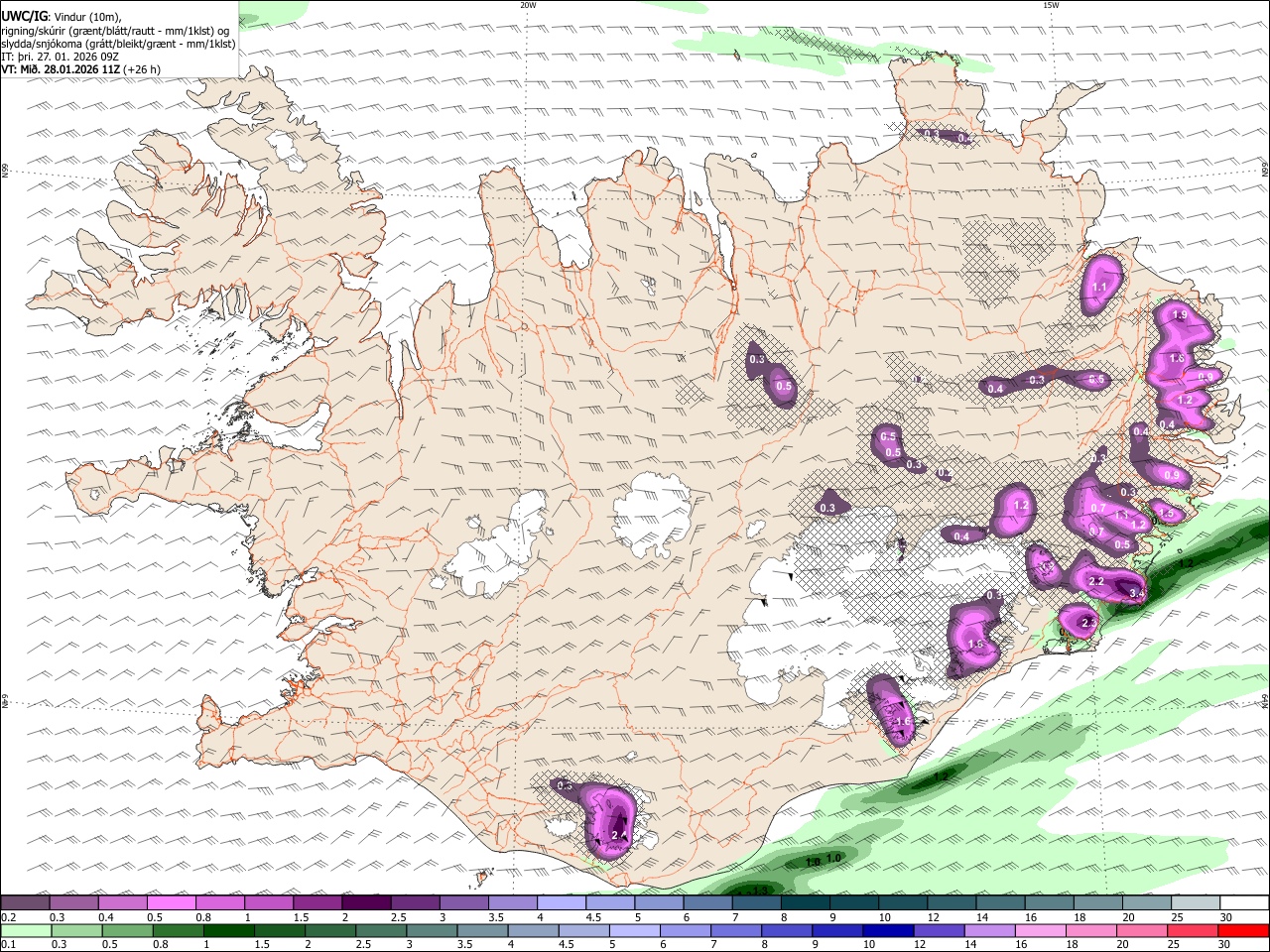The height and width of the screenshot is (952, 1270).
Task: Select the initial time "IT: þri. 27. 01. 2026 09Z"
Action: (61, 57)
